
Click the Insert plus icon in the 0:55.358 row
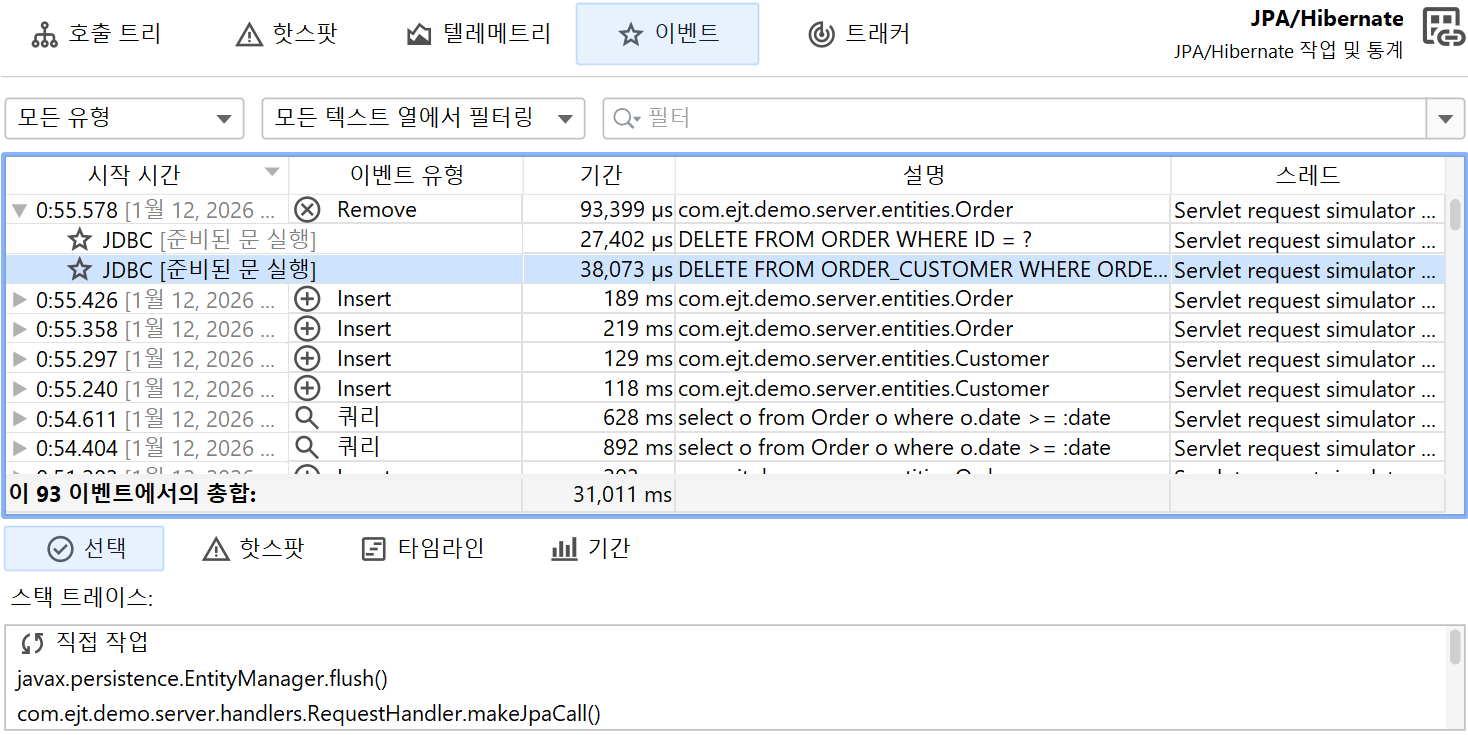pos(308,329)
